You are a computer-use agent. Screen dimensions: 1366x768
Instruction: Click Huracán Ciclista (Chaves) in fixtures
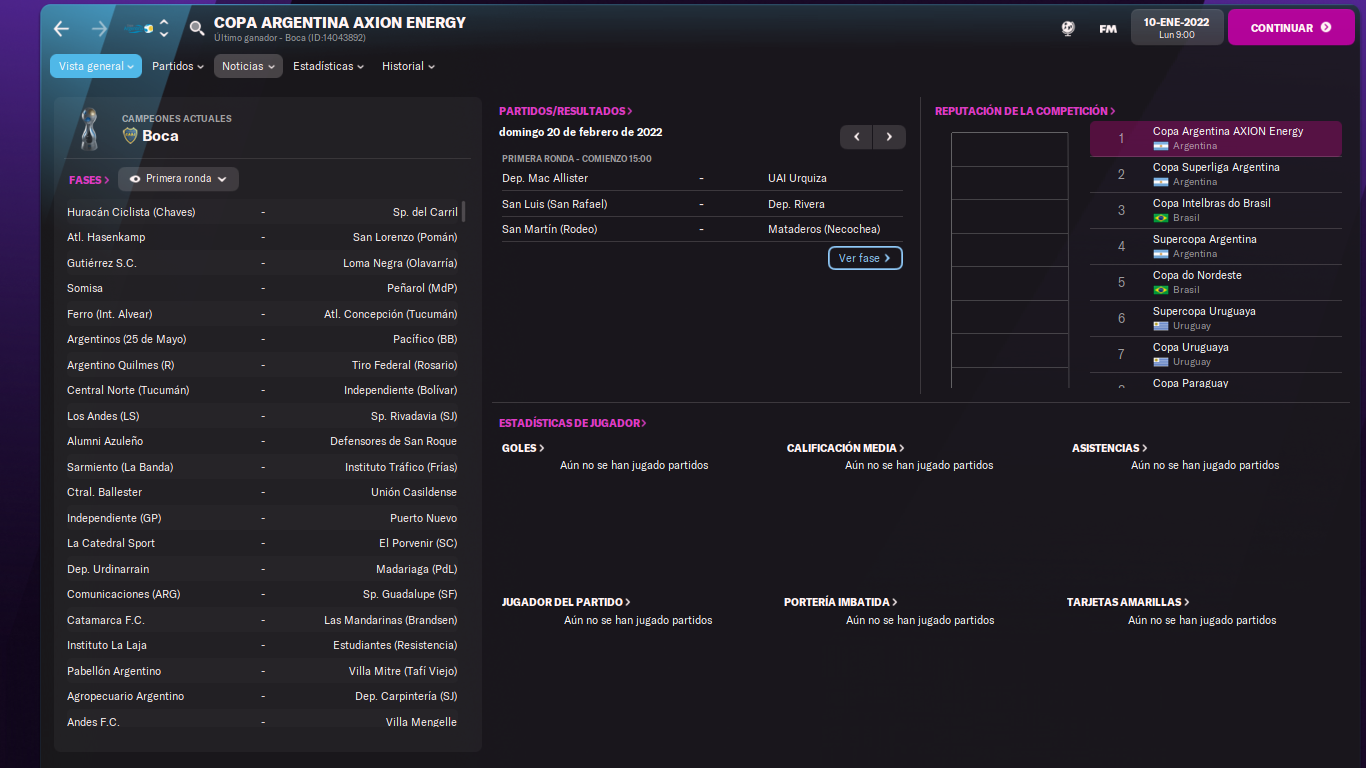pos(131,212)
